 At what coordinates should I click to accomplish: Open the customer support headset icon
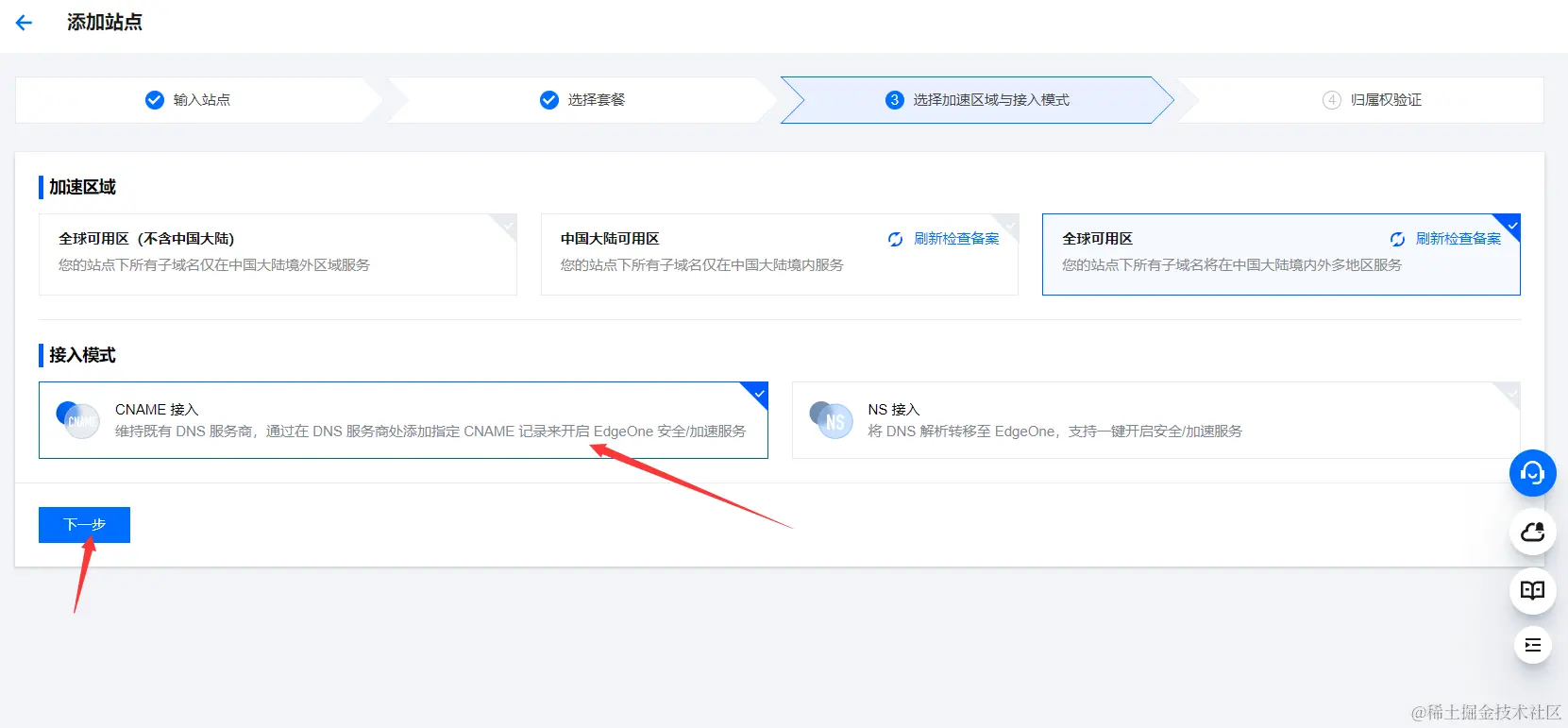coord(1532,473)
